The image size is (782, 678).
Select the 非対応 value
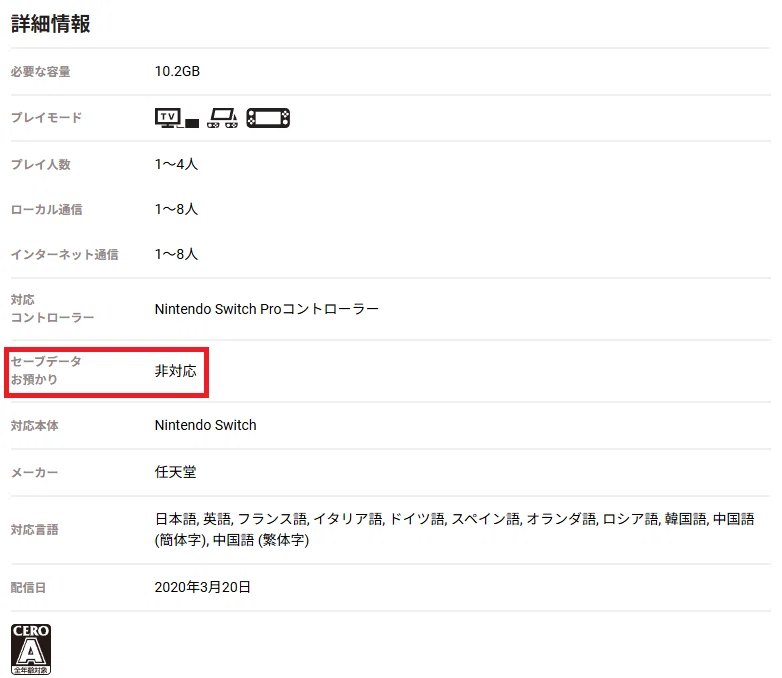(176, 371)
